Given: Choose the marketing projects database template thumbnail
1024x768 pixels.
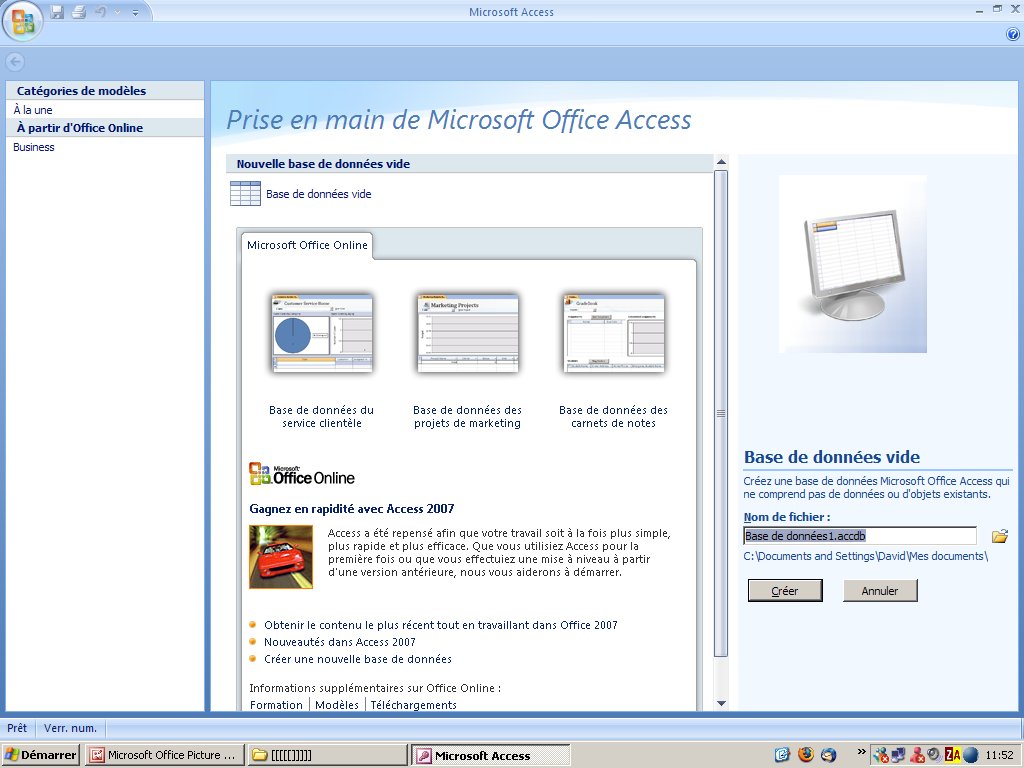Looking at the screenshot, I should tap(468, 333).
